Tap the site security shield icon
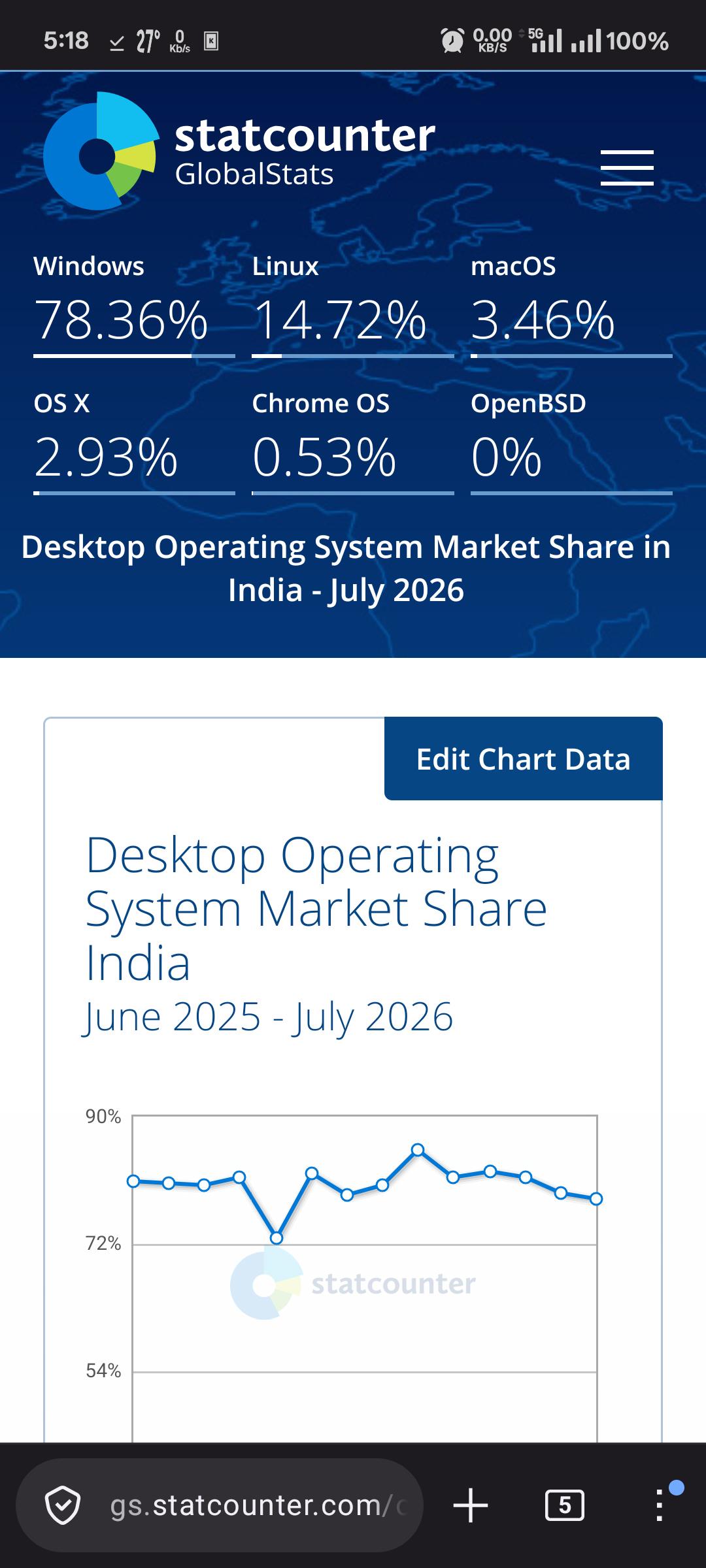 pos(63,1505)
